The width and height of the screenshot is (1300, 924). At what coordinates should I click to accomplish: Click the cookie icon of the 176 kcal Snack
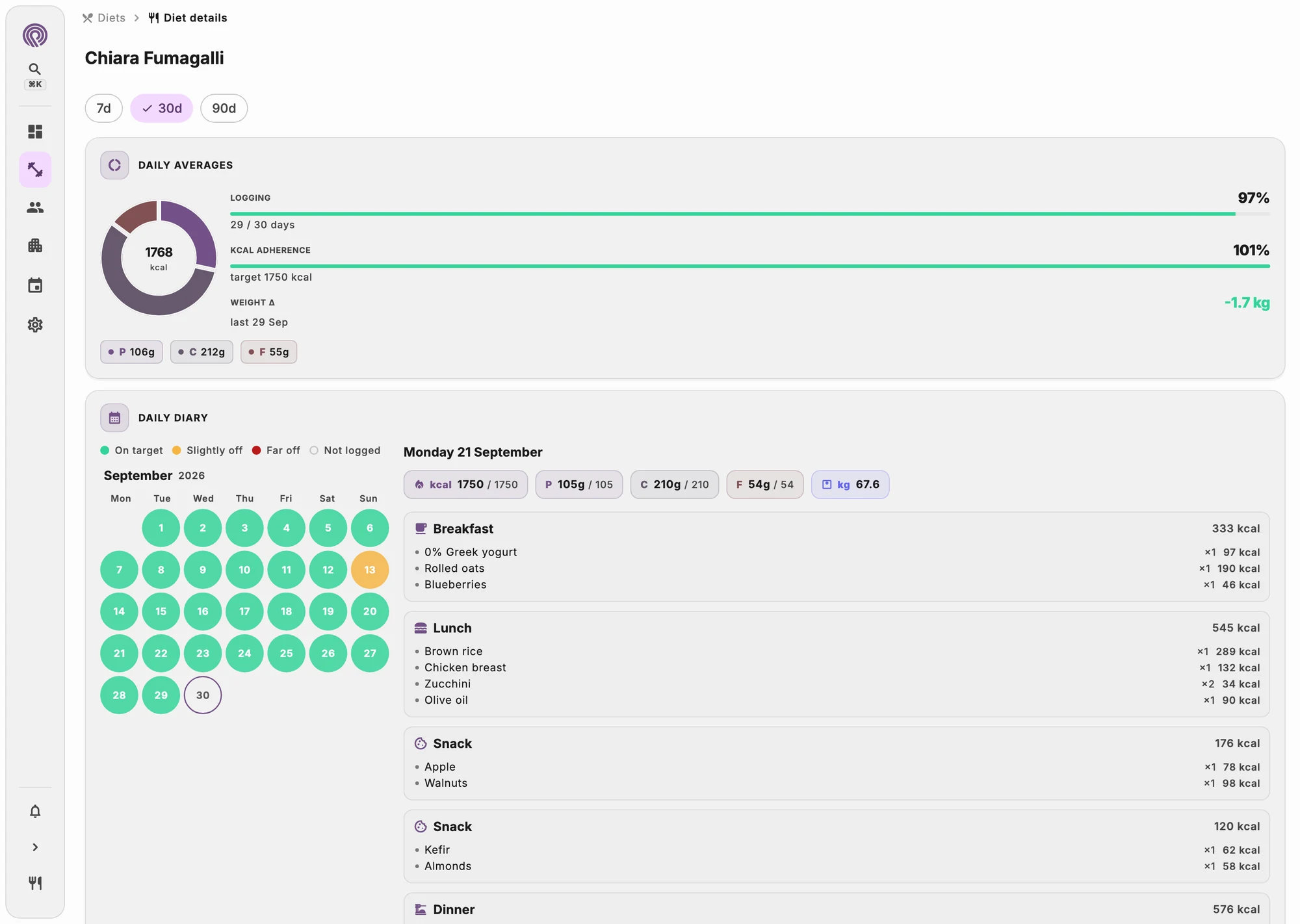[x=421, y=743]
